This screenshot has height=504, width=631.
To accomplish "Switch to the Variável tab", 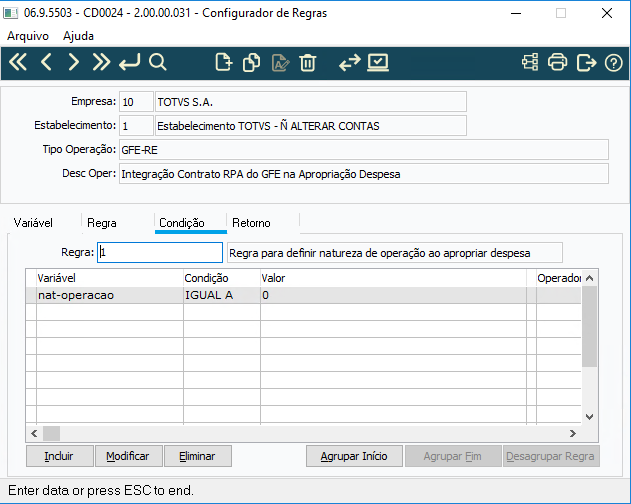I will coord(33,223).
